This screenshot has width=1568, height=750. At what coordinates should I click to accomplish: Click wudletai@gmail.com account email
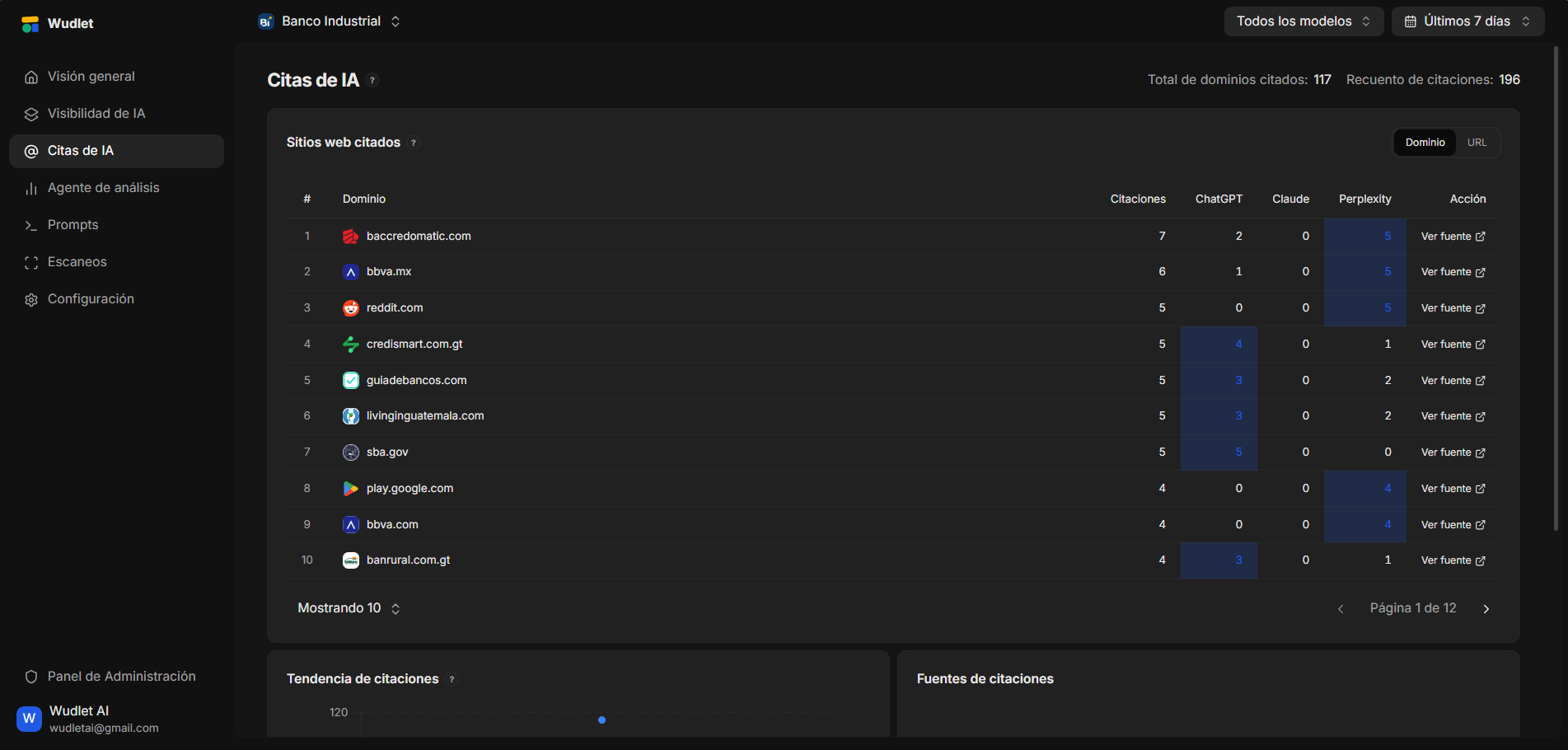click(104, 729)
